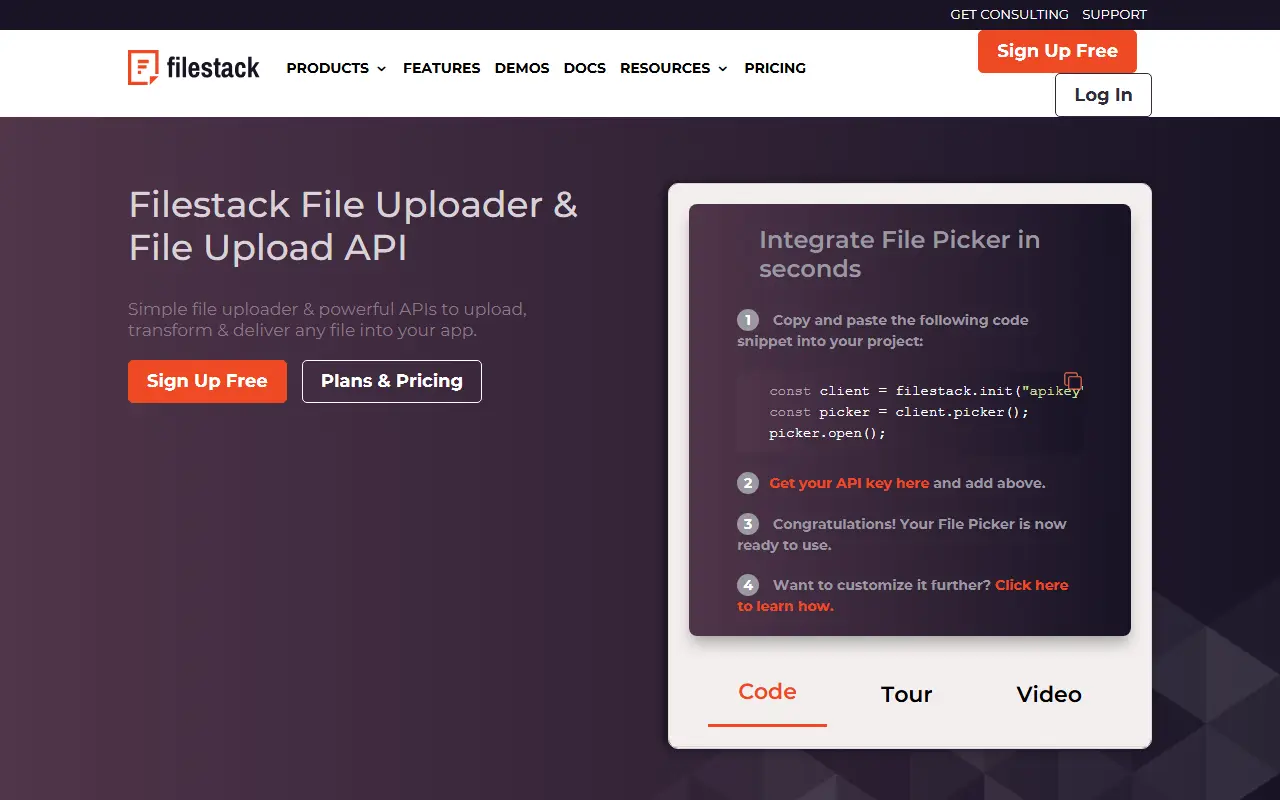
Task: Click the const picker code line
Action: [899, 412]
